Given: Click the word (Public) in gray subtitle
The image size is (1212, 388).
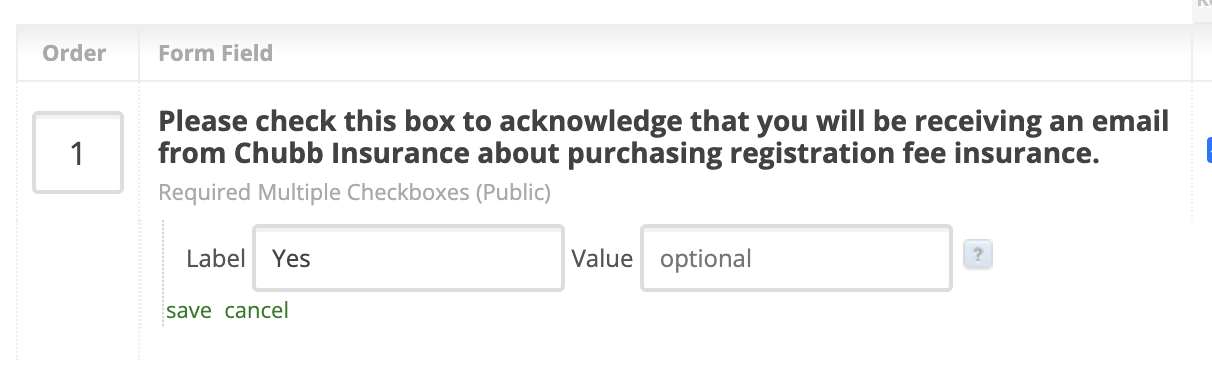Looking at the screenshot, I should 513,191.
